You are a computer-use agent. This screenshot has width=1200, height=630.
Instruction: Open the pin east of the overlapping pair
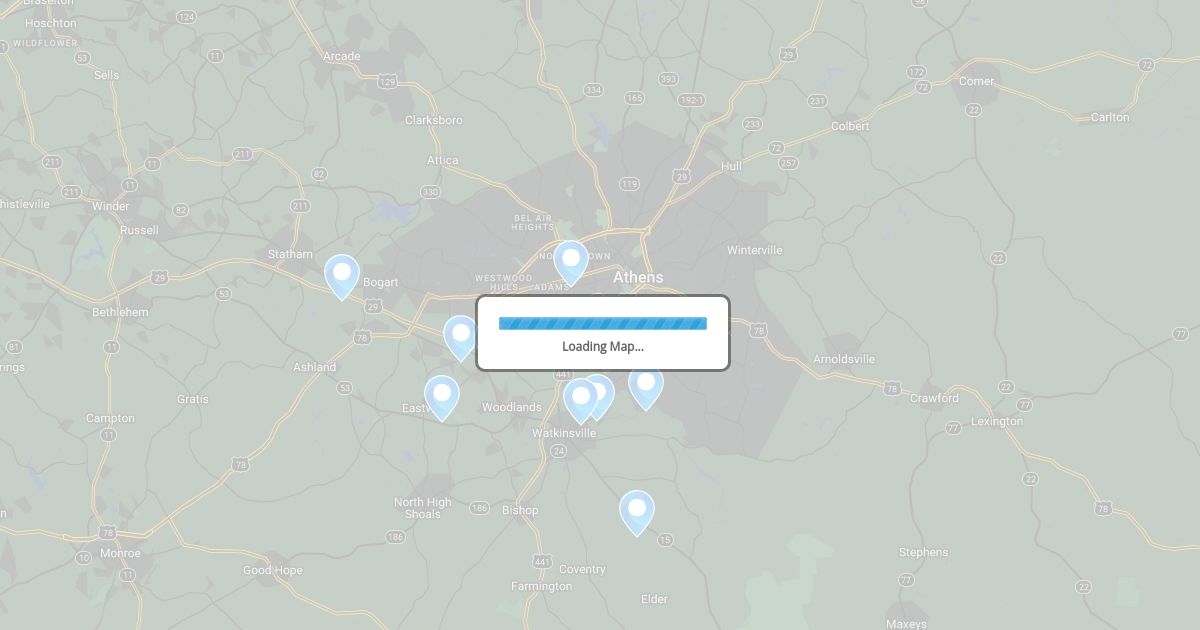646,387
